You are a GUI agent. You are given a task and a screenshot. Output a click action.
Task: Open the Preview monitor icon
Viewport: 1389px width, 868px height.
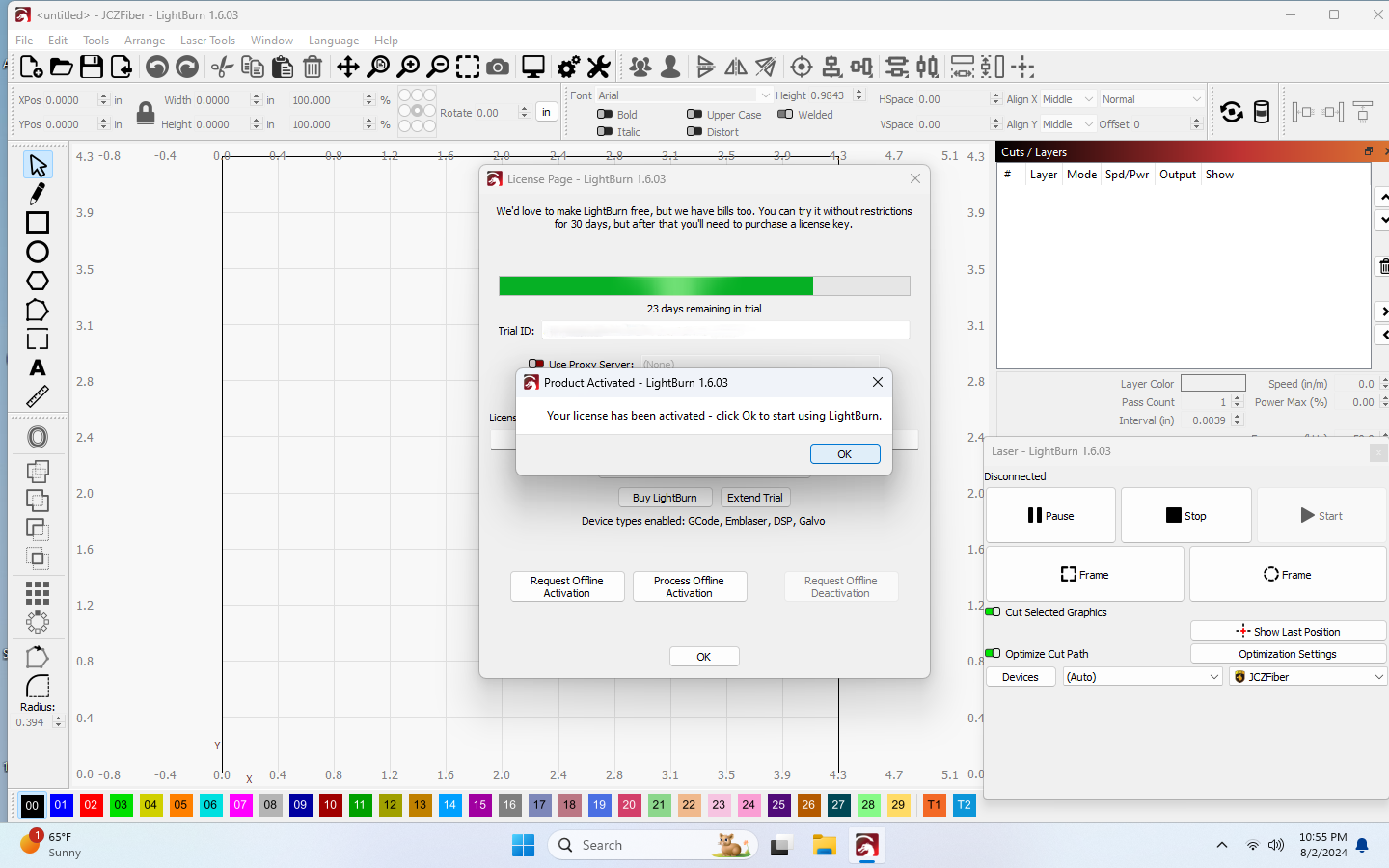point(533,67)
